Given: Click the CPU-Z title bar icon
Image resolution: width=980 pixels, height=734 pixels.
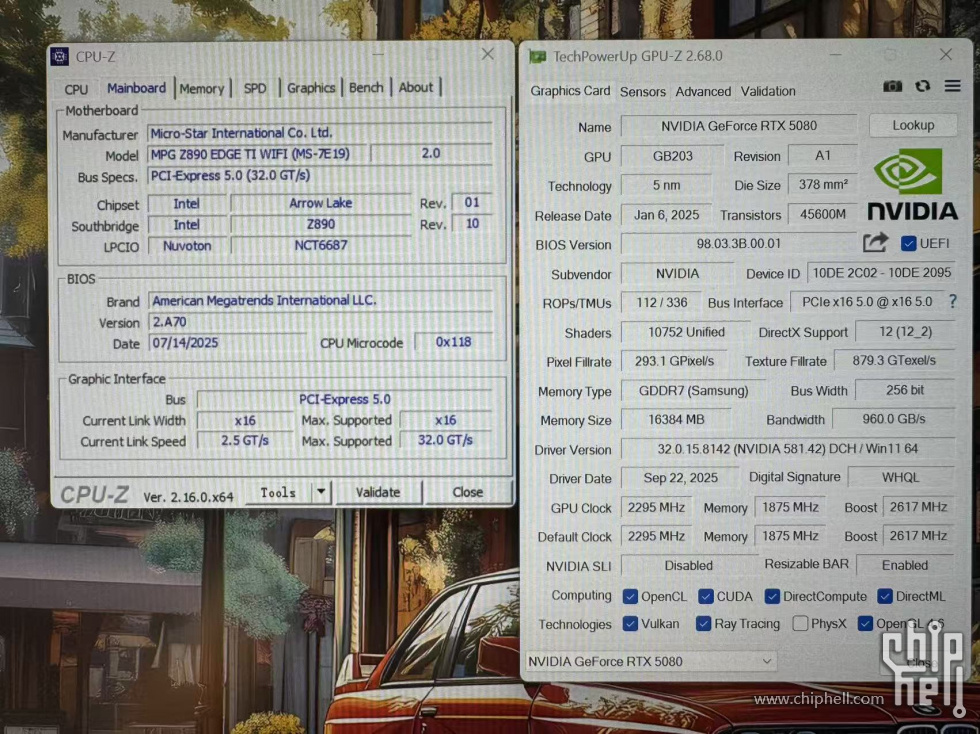Looking at the screenshot, I should 60,57.
